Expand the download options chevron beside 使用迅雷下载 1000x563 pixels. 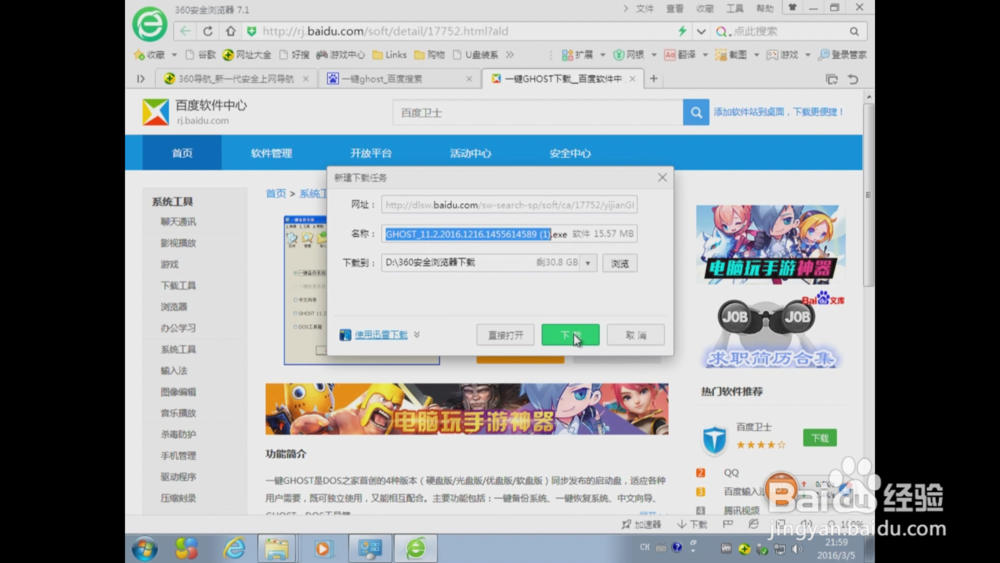click(x=416, y=335)
